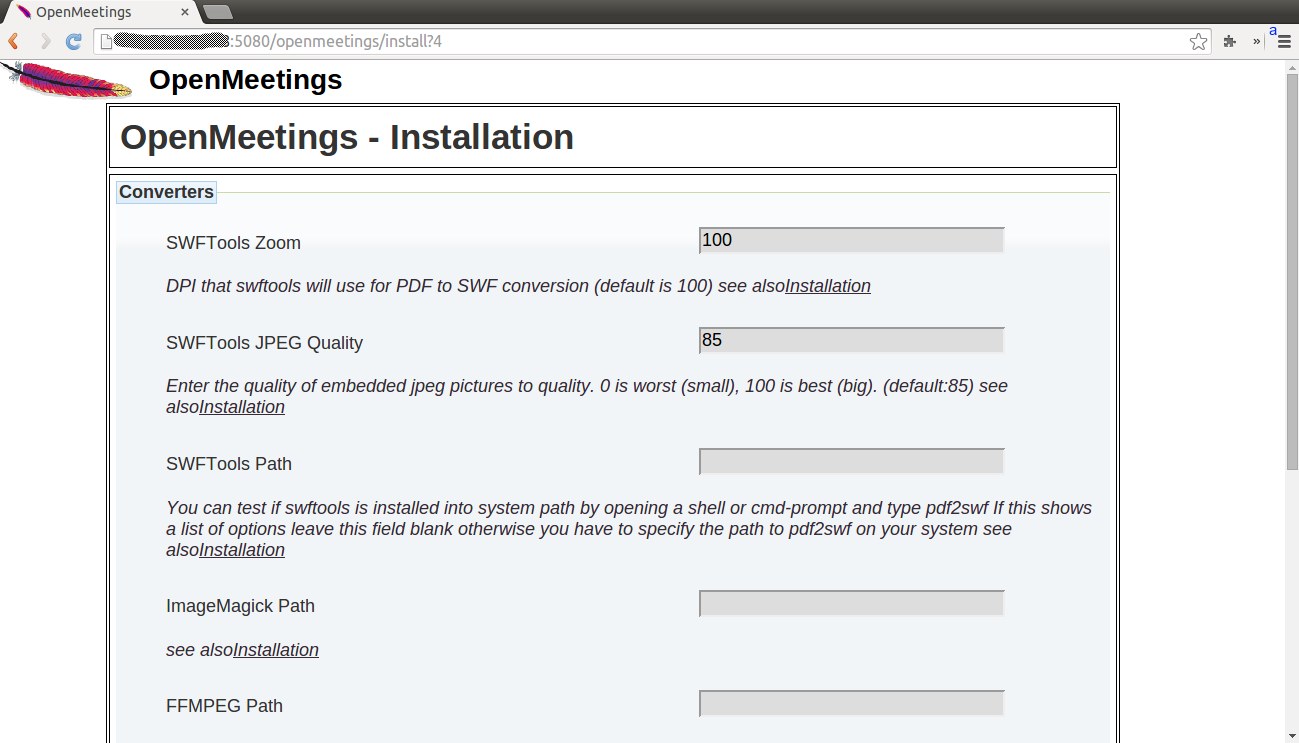Click the SWFTools Zoom field

pos(851,240)
